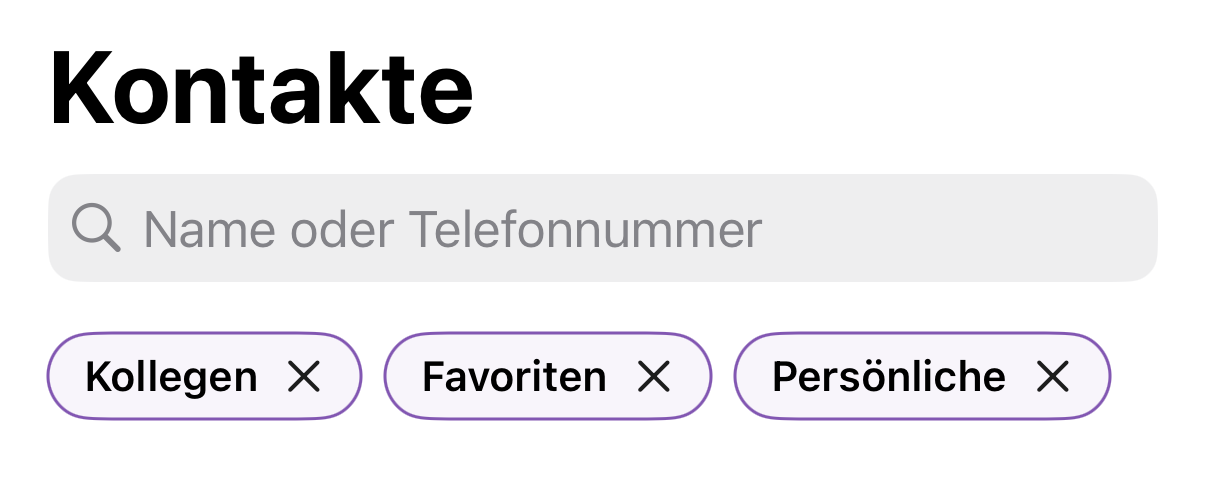Dismiss the Persönliche group filter
Image resolution: width=1206 pixels, height=489 pixels.
(x=1053, y=377)
